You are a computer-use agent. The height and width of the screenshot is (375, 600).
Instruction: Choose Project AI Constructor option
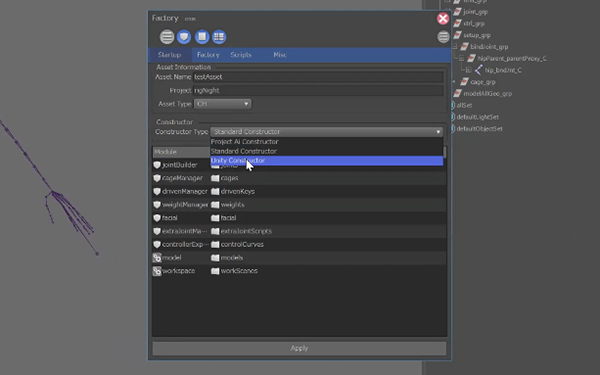[326, 142]
